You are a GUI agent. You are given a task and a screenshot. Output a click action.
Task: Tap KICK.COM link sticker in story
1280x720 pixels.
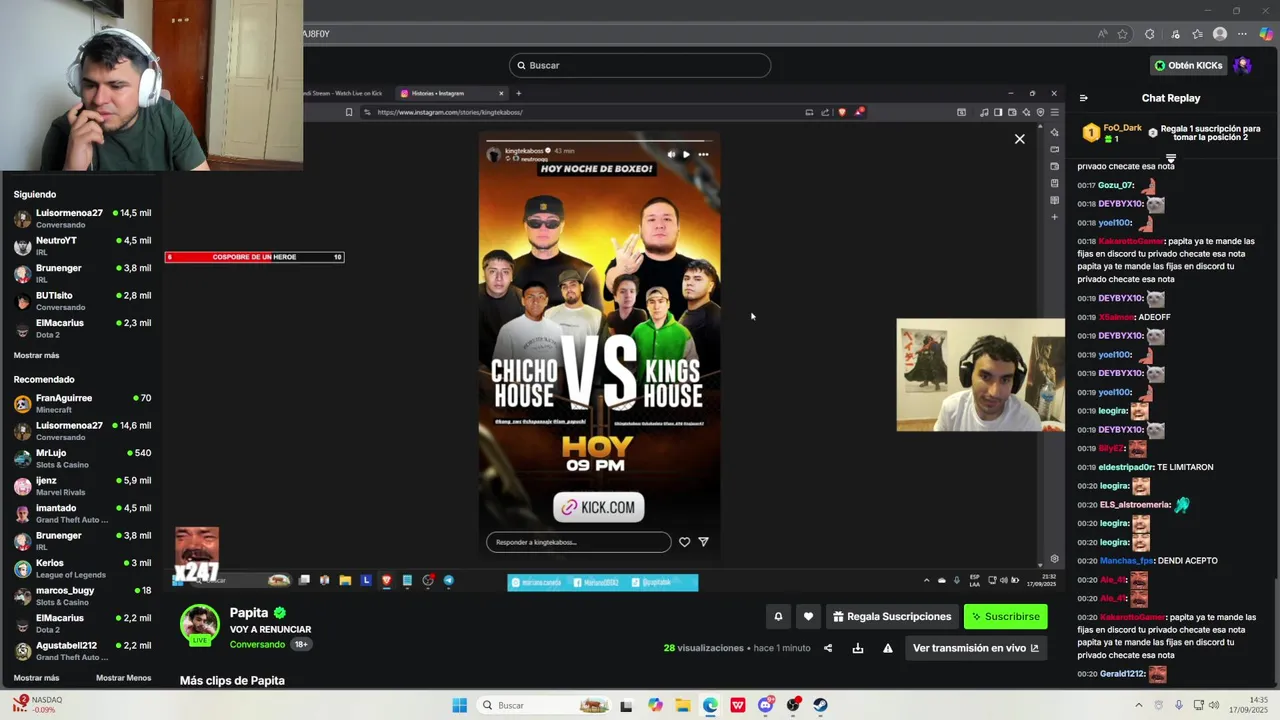coord(599,507)
